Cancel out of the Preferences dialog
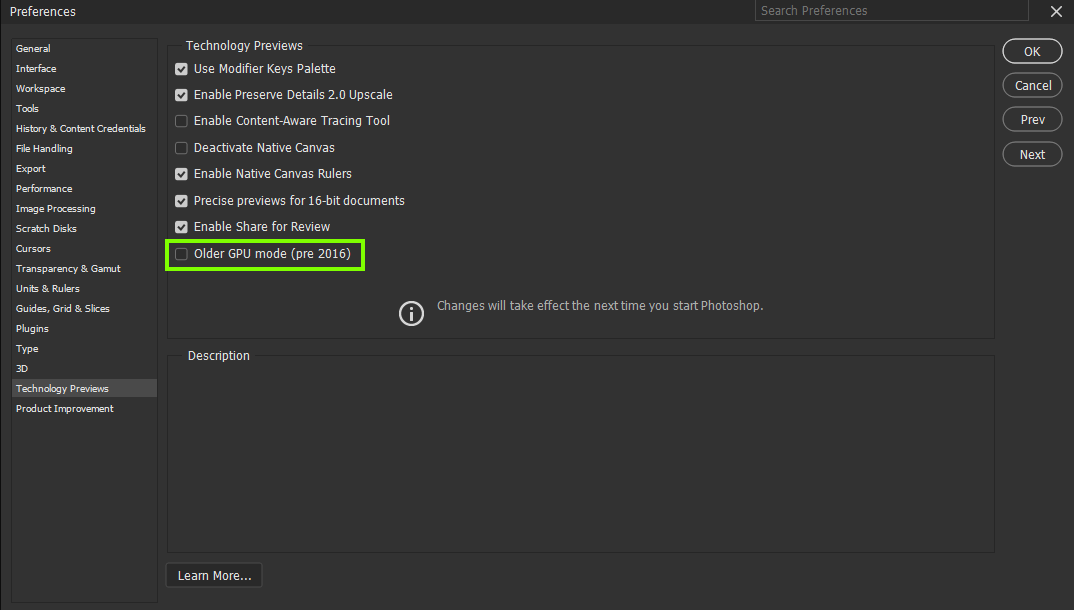Image resolution: width=1074 pixels, height=610 pixels. pos(1032,85)
